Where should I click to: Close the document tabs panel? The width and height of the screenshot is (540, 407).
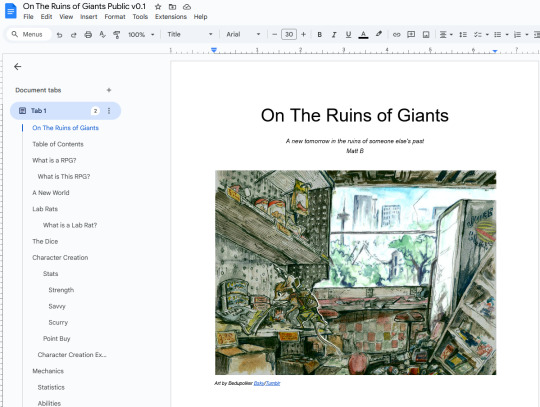pos(18,67)
